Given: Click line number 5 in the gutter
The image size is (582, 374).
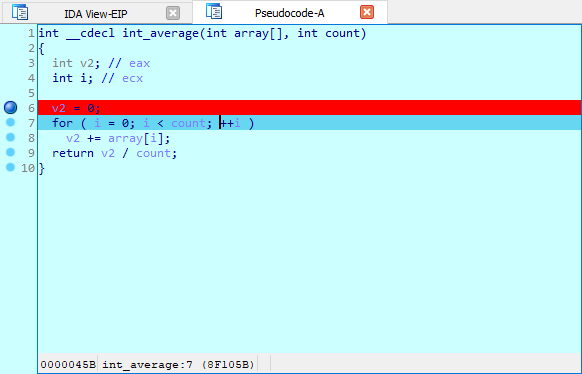Looking at the screenshot, I should [x=31, y=93].
